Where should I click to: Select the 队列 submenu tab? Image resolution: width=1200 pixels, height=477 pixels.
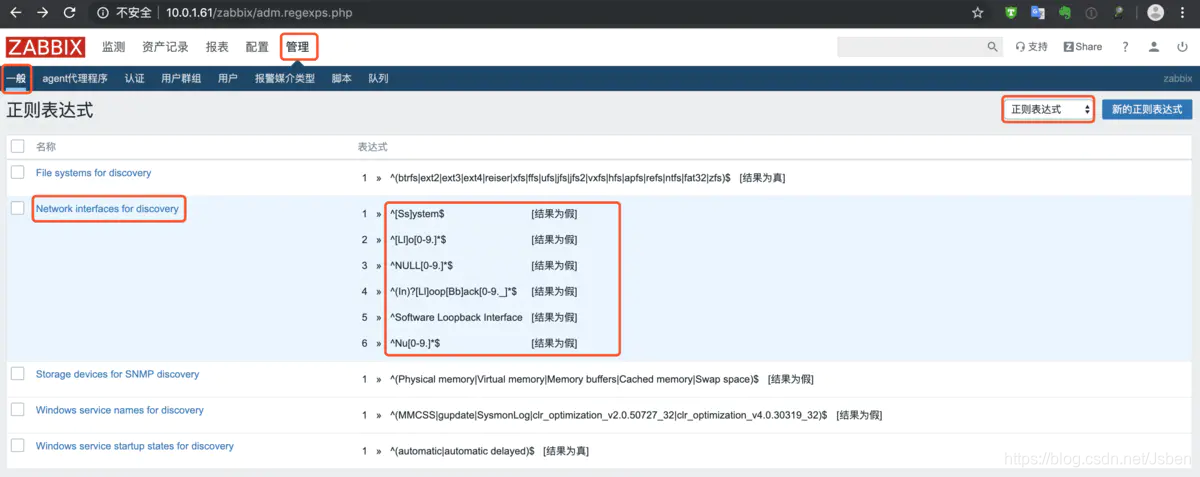tap(379, 78)
